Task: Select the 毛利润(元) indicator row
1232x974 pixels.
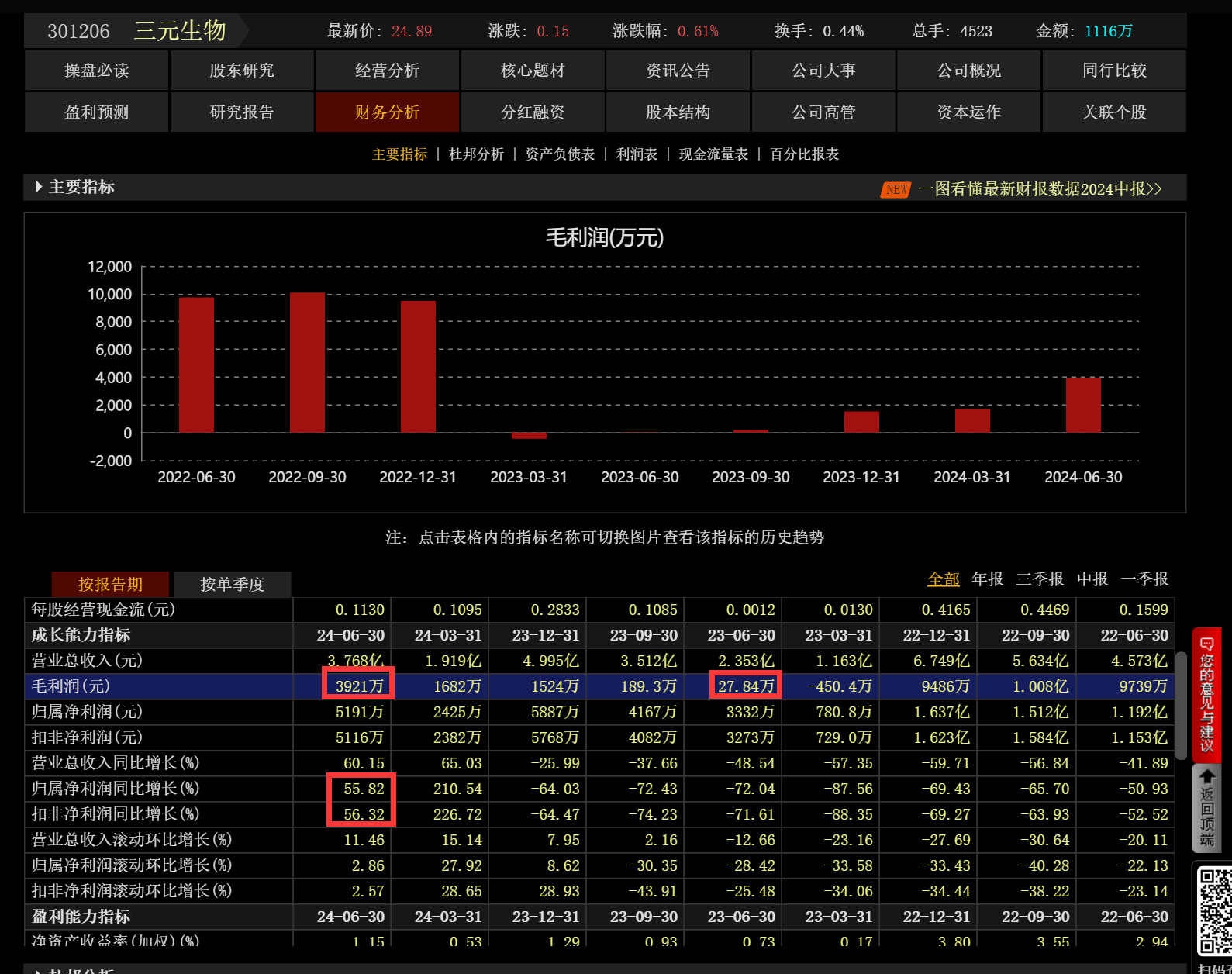Action: 599,686
